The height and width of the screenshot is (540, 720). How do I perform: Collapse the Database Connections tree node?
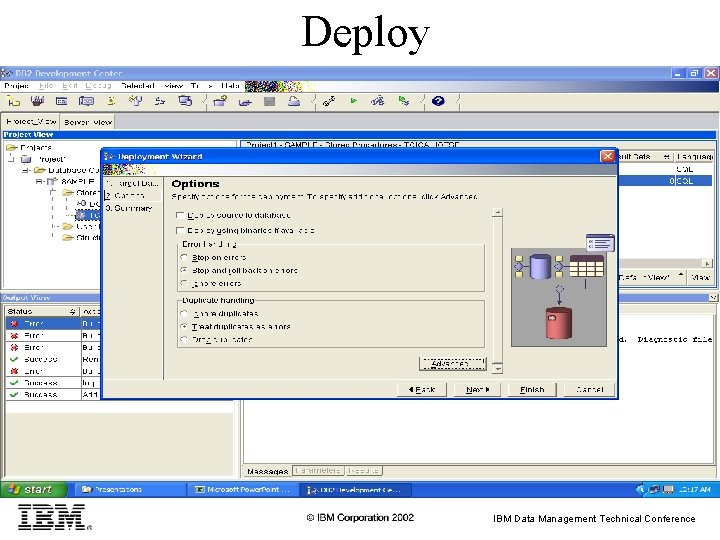26,170
